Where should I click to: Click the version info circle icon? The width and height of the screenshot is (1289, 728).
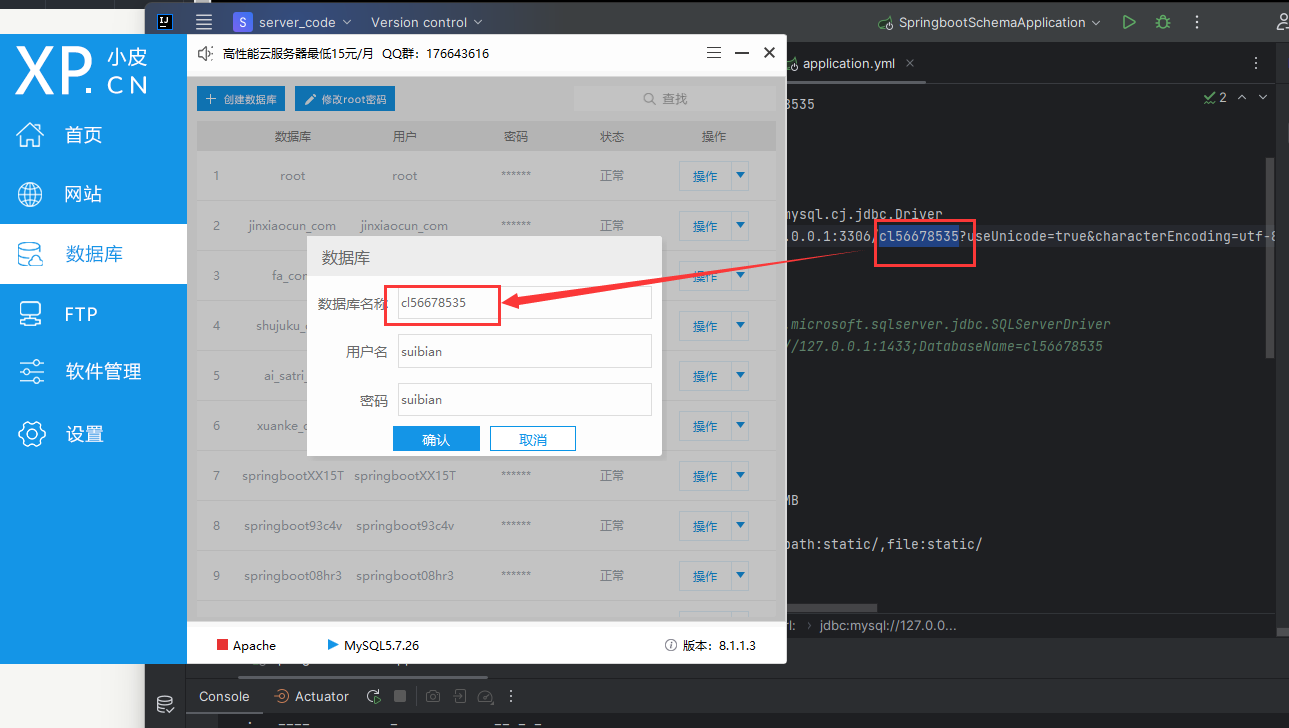pyautogui.click(x=671, y=645)
